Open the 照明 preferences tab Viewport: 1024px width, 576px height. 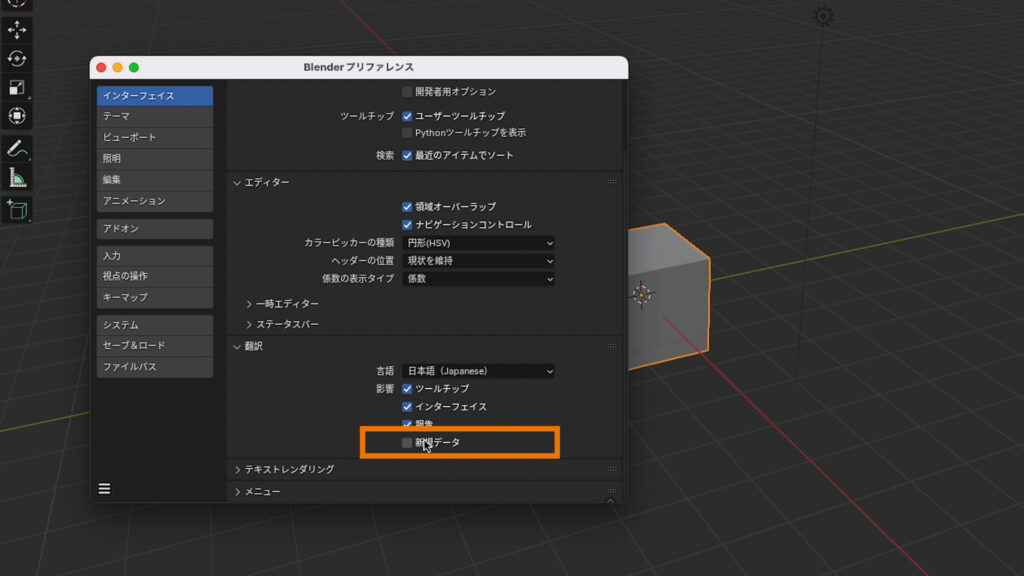pyautogui.click(x=155, y=158)
